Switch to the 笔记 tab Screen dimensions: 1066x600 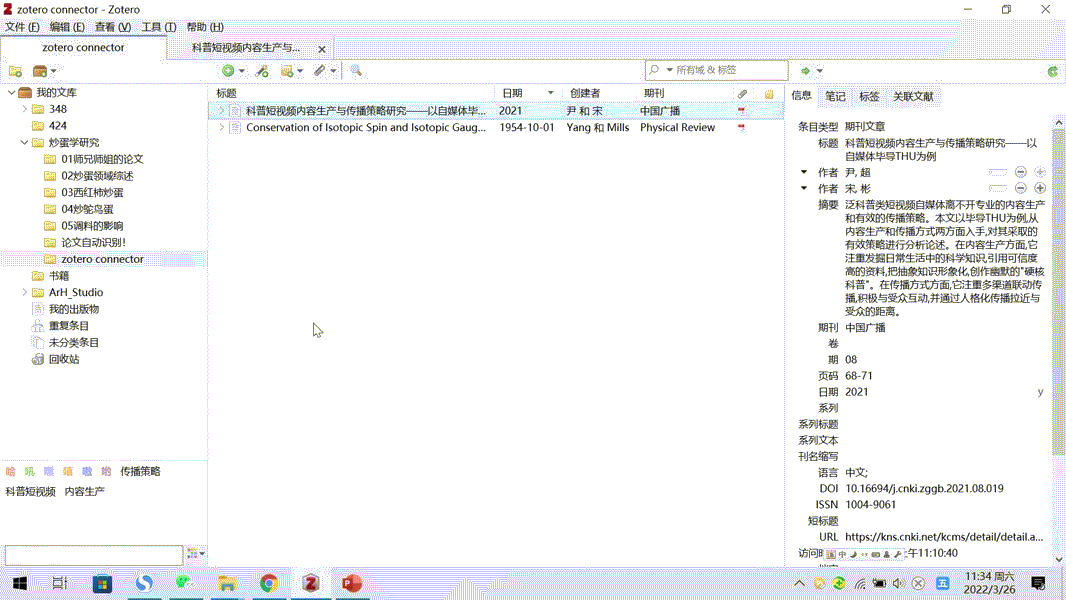click(835, 96)
